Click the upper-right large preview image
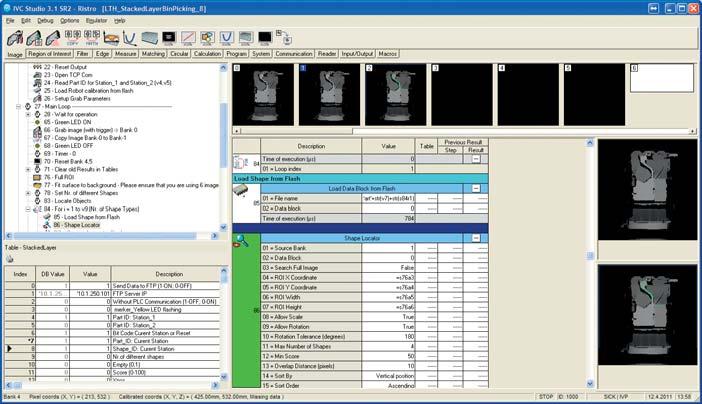702x404 pixels. click(647, 189)
